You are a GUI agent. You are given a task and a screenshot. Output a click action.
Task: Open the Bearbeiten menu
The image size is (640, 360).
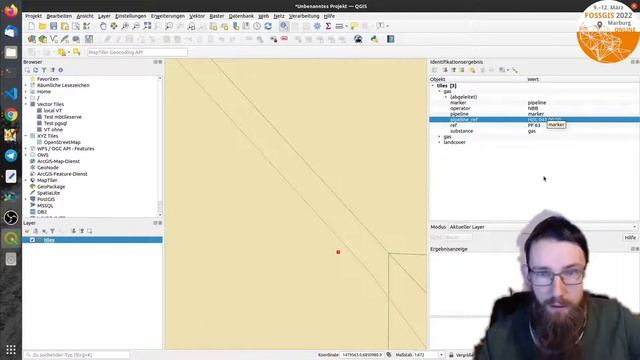point(59,16)
